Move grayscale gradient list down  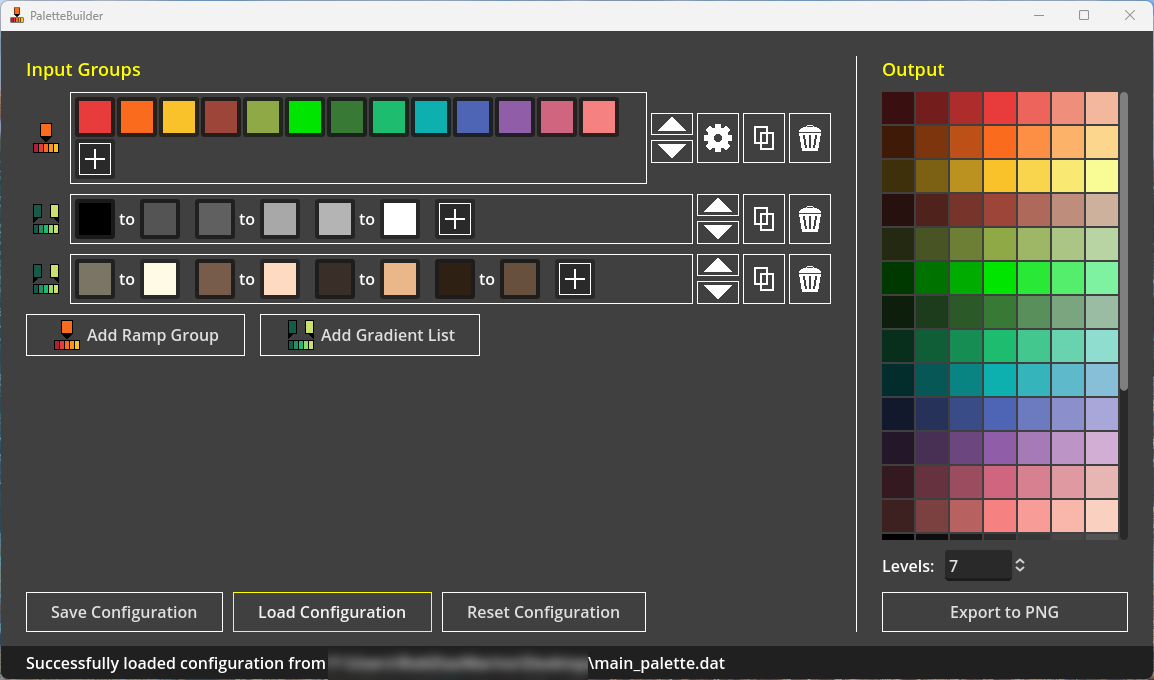tap(718, 232)
